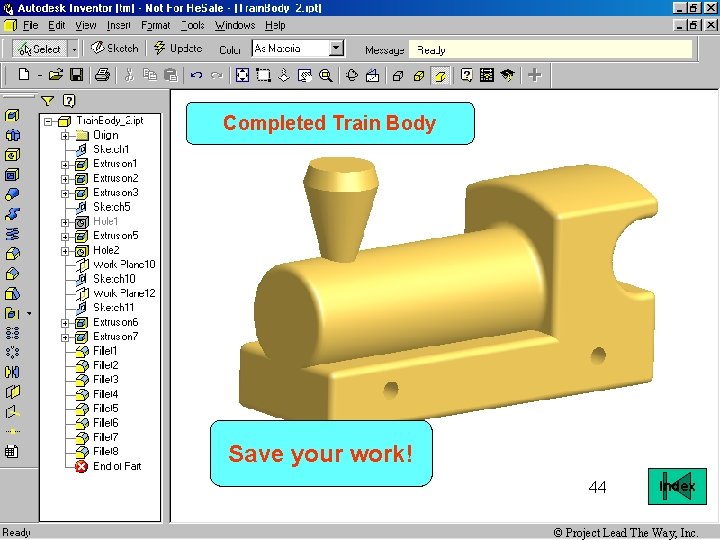Click the Zoom All icon
This screenshot has width=720, height=540.
(x=242, y=74)
